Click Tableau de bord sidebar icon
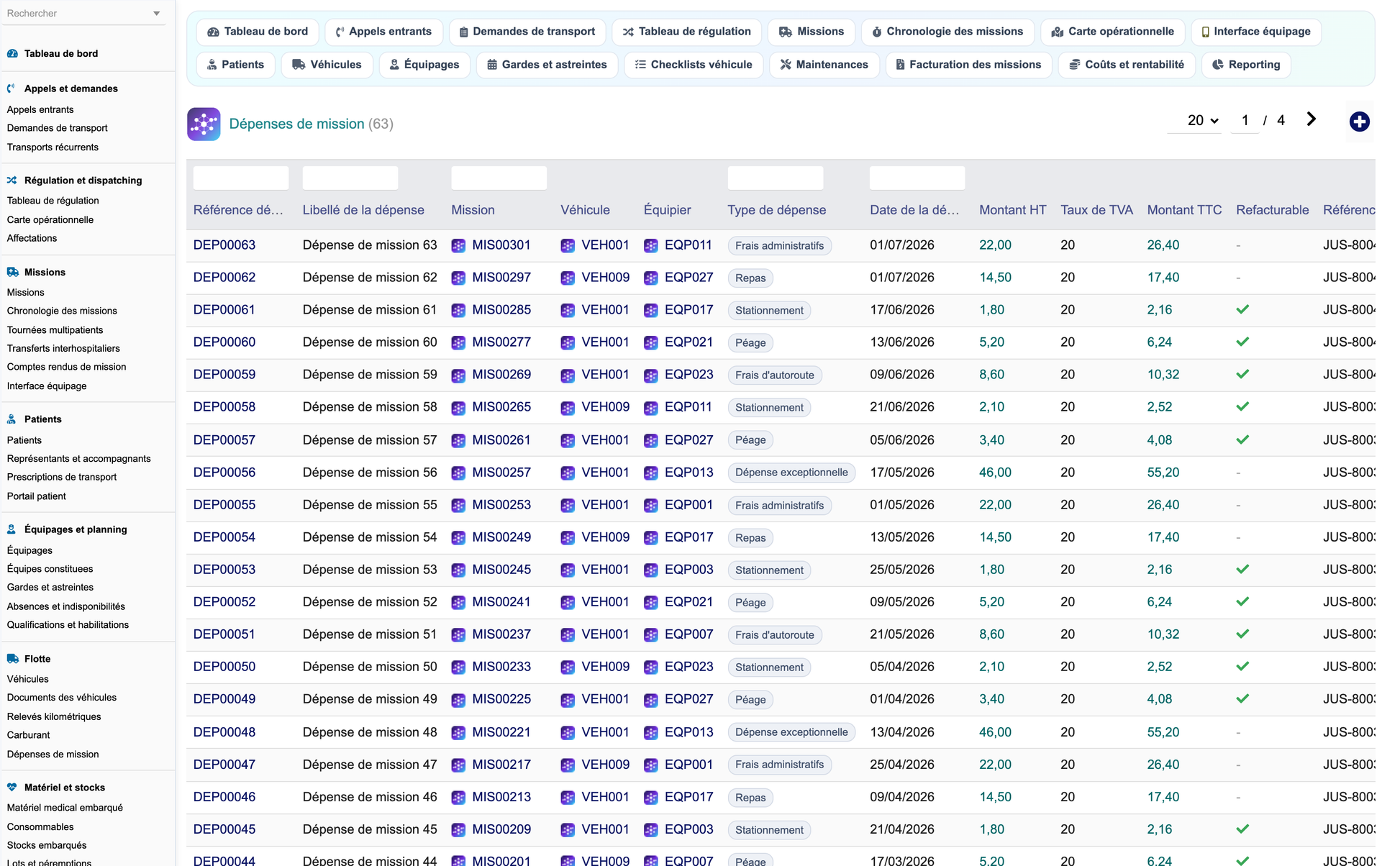This screenshot has width=1400, height=866. [x=12, y=53]
